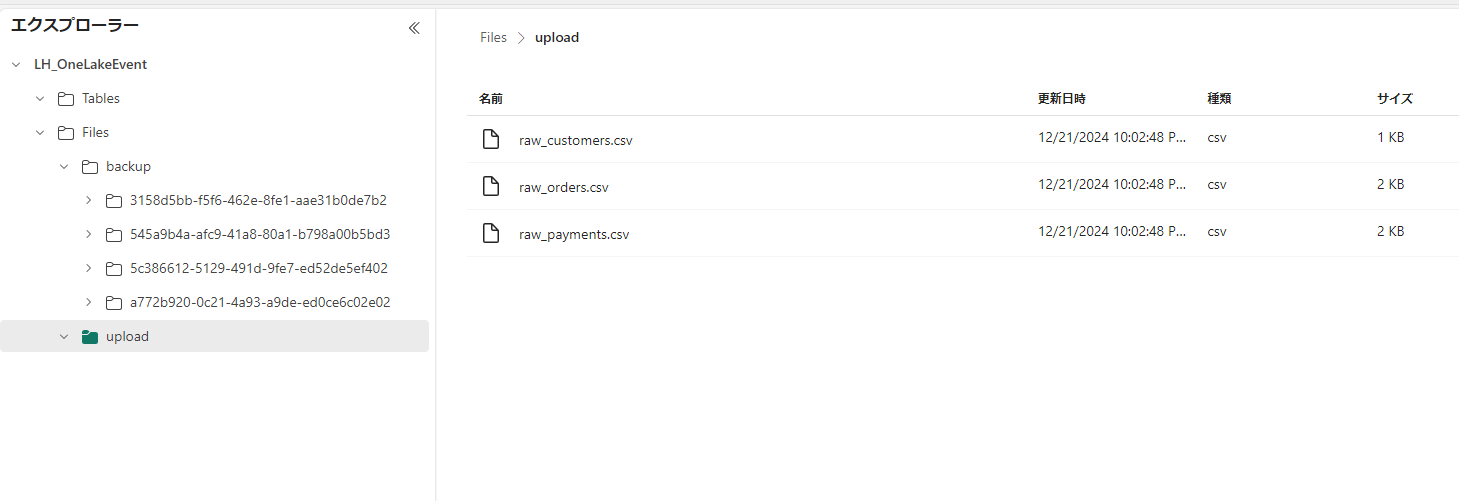
Task: Collapse the explorer pane with double chevron
Action: (x=414, y=28)
